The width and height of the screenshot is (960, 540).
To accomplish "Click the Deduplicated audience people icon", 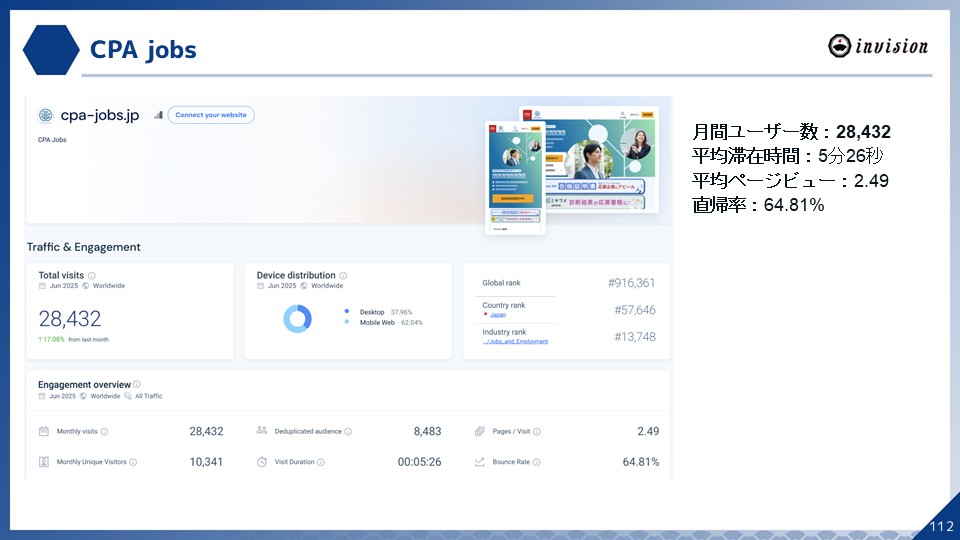I will pos(261,430).
